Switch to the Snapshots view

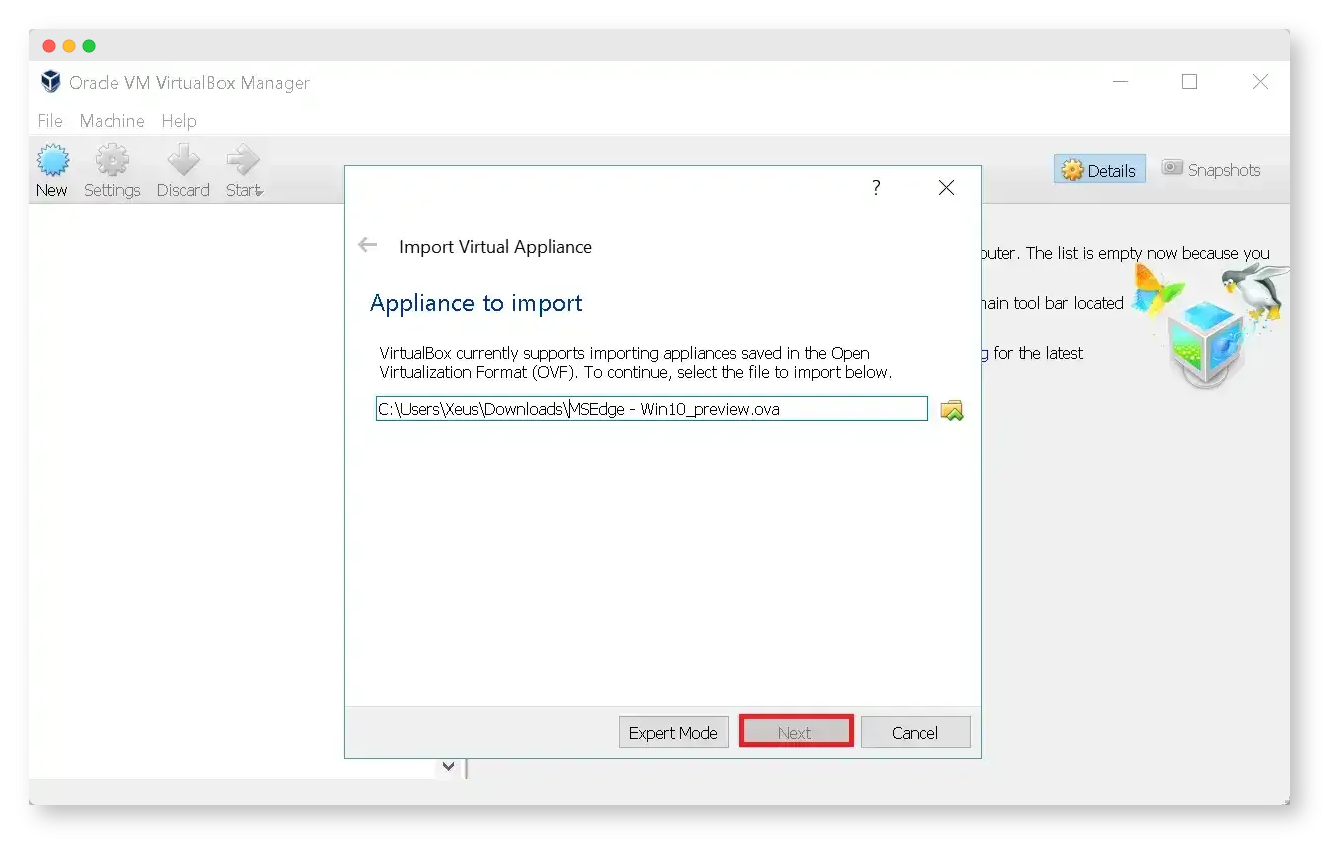[x=1211, y=170]
